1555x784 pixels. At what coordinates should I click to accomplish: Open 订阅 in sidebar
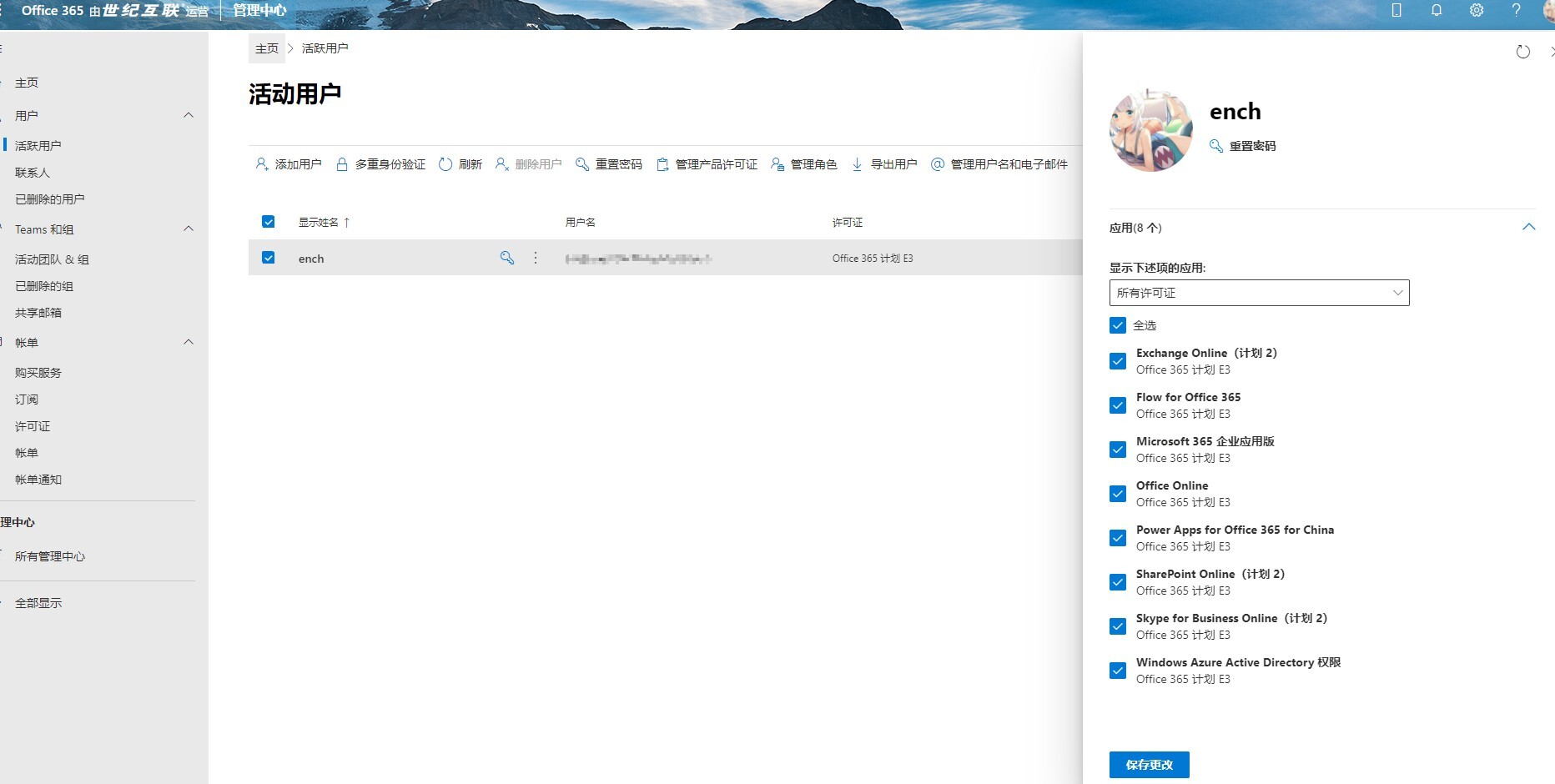[27, 400]
